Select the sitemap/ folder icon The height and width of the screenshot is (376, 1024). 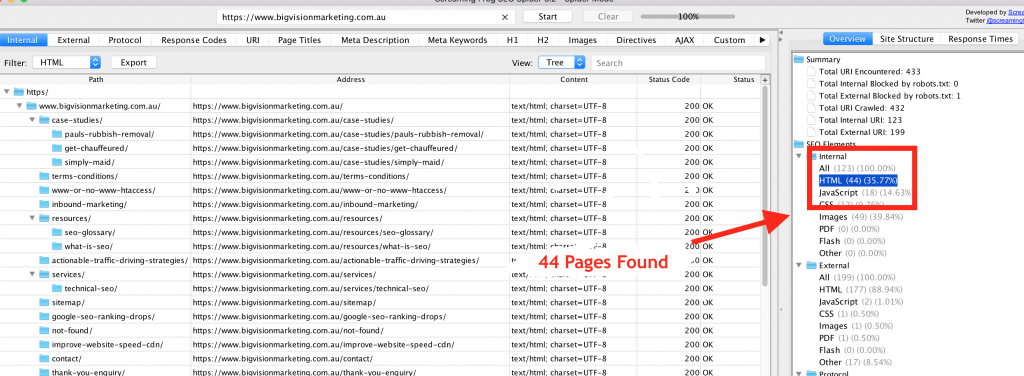point(44,302)
